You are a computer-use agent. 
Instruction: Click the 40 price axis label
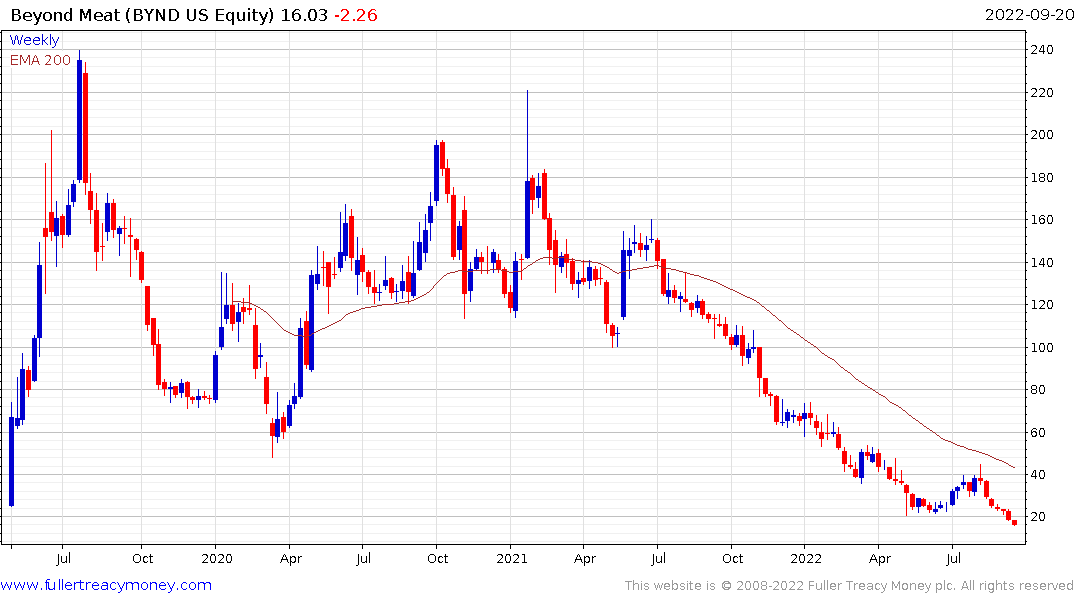[1038, 475]
